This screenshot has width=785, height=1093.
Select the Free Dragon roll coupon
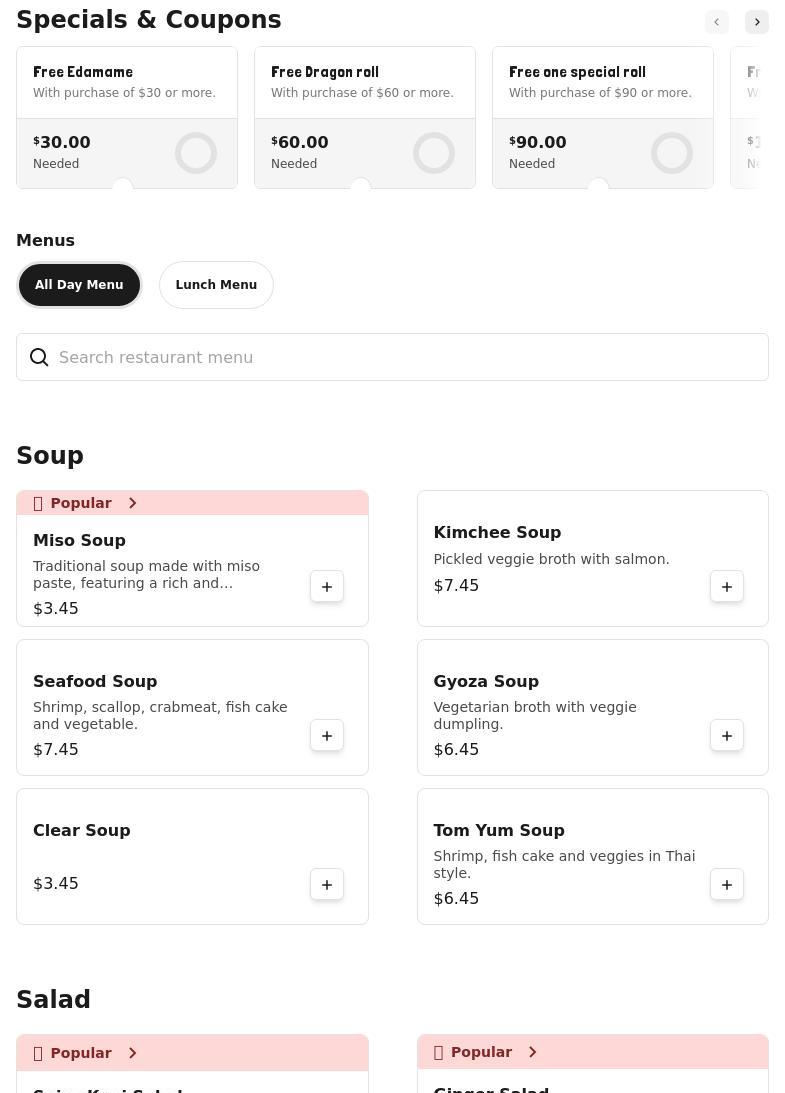(365, 82)
